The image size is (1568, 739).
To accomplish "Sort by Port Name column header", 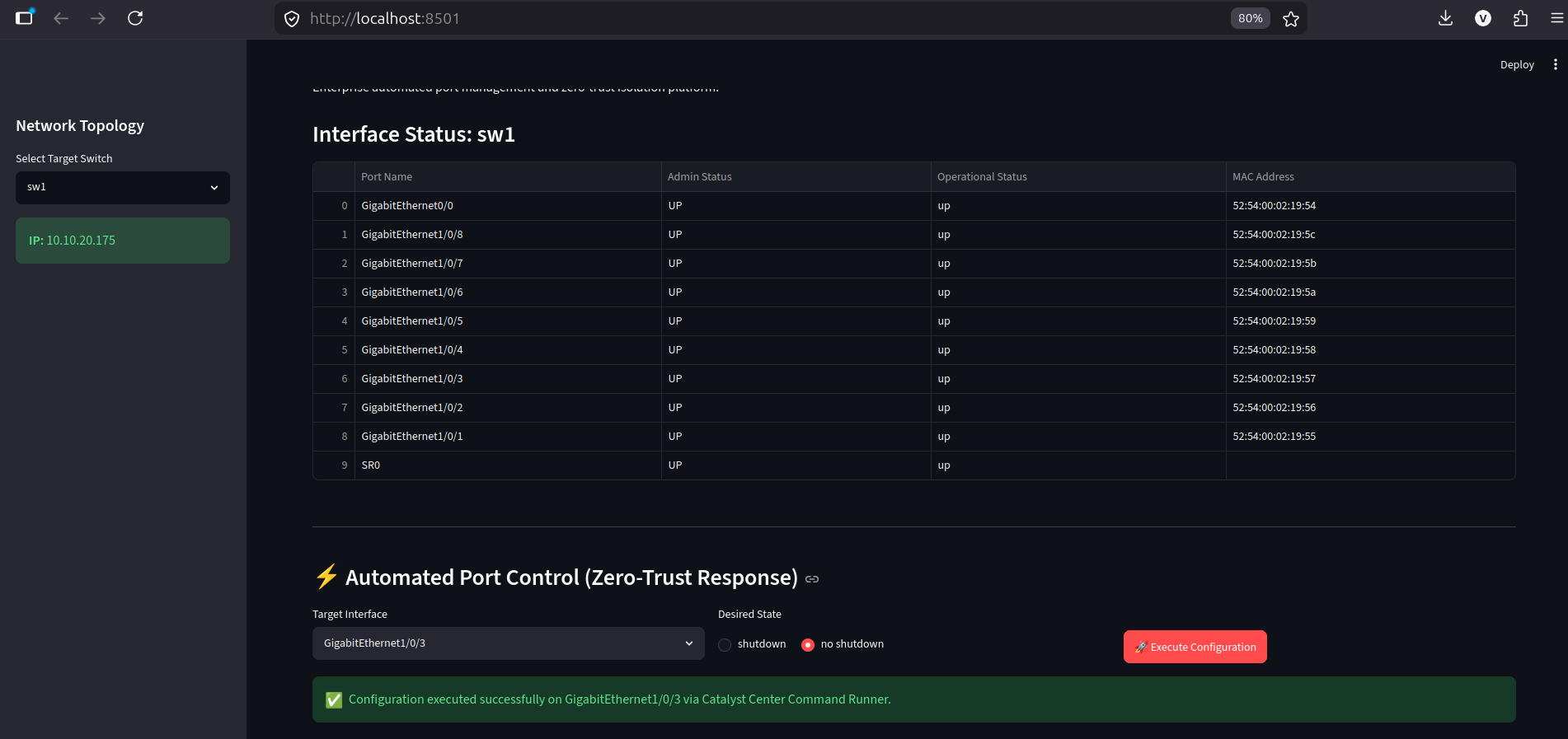I will 508,177.
